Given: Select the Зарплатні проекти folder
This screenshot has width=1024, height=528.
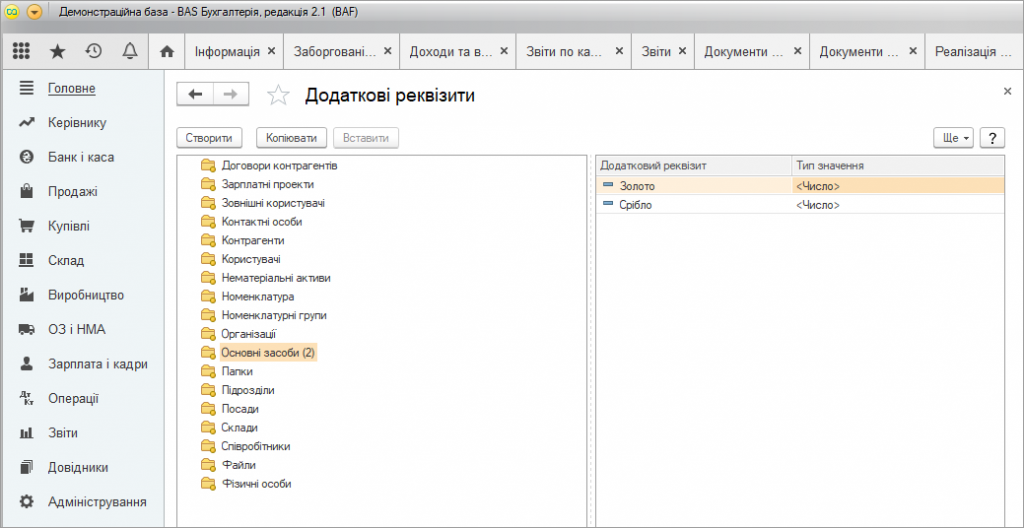Looking at the screenshot, I should coord(268,184).
